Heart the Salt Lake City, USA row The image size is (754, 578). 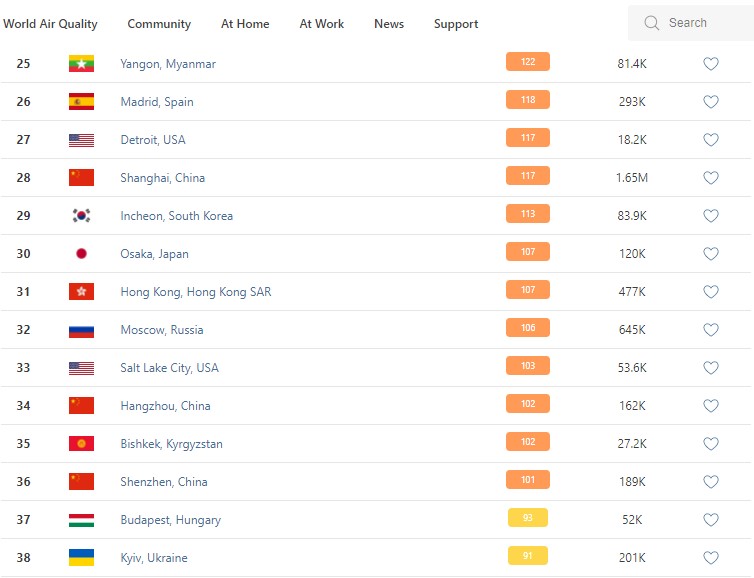711,368
